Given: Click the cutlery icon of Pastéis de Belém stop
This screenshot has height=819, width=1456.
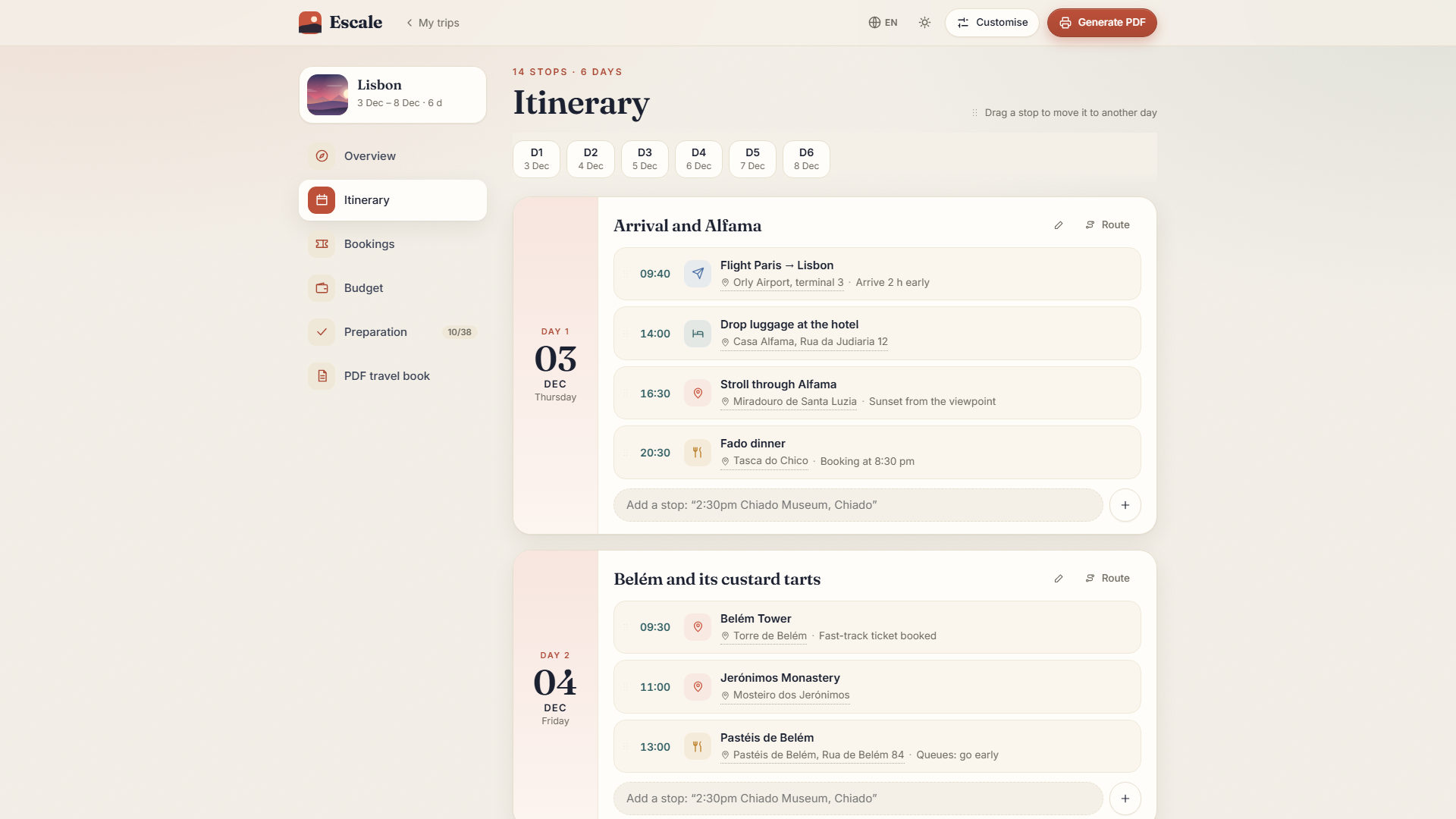Looking at the screenshot, I should (x=698, y=747).
